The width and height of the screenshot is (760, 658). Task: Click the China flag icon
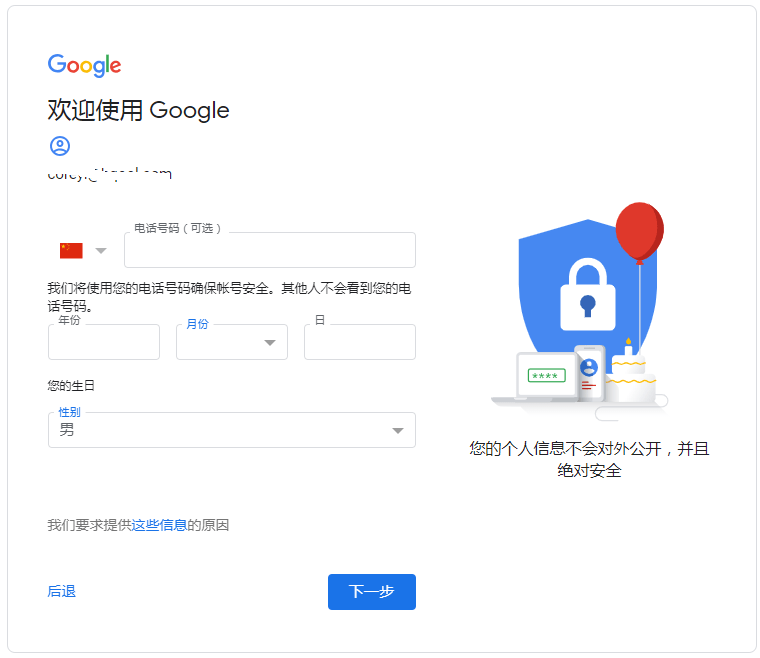71,251
